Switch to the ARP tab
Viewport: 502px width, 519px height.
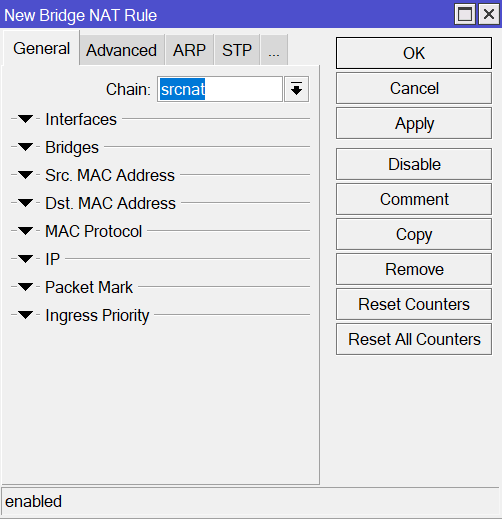coord(189,50)
